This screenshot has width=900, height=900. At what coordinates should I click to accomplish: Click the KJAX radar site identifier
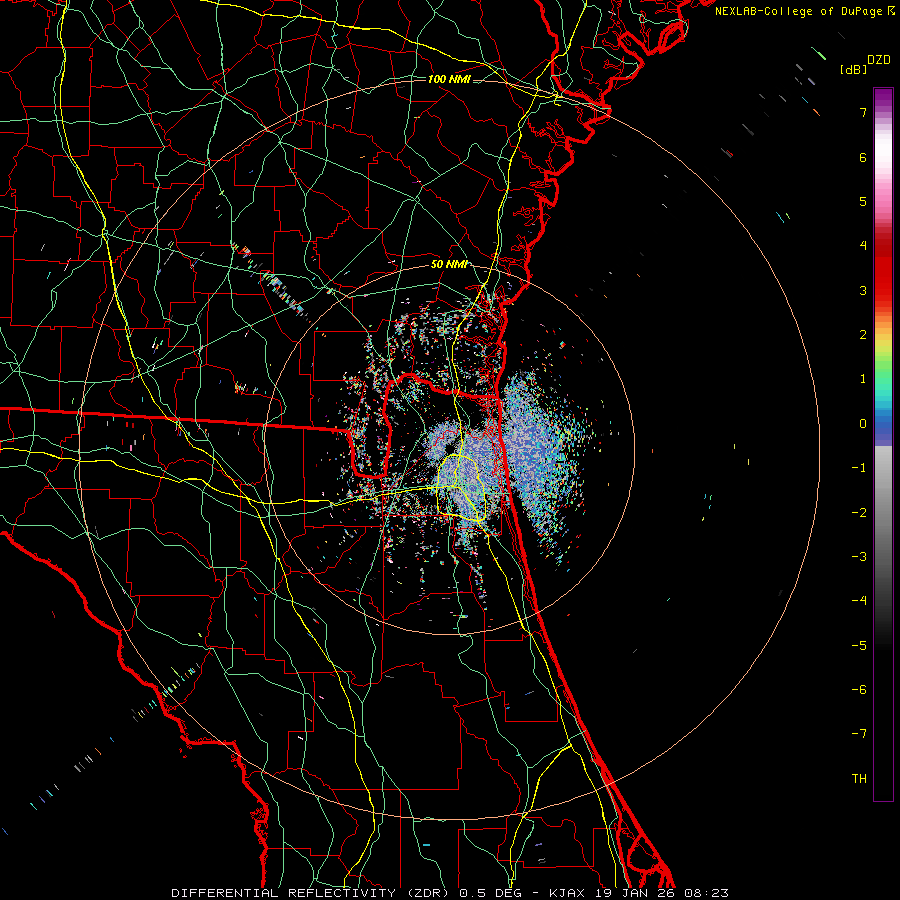(x=567, y=893)
